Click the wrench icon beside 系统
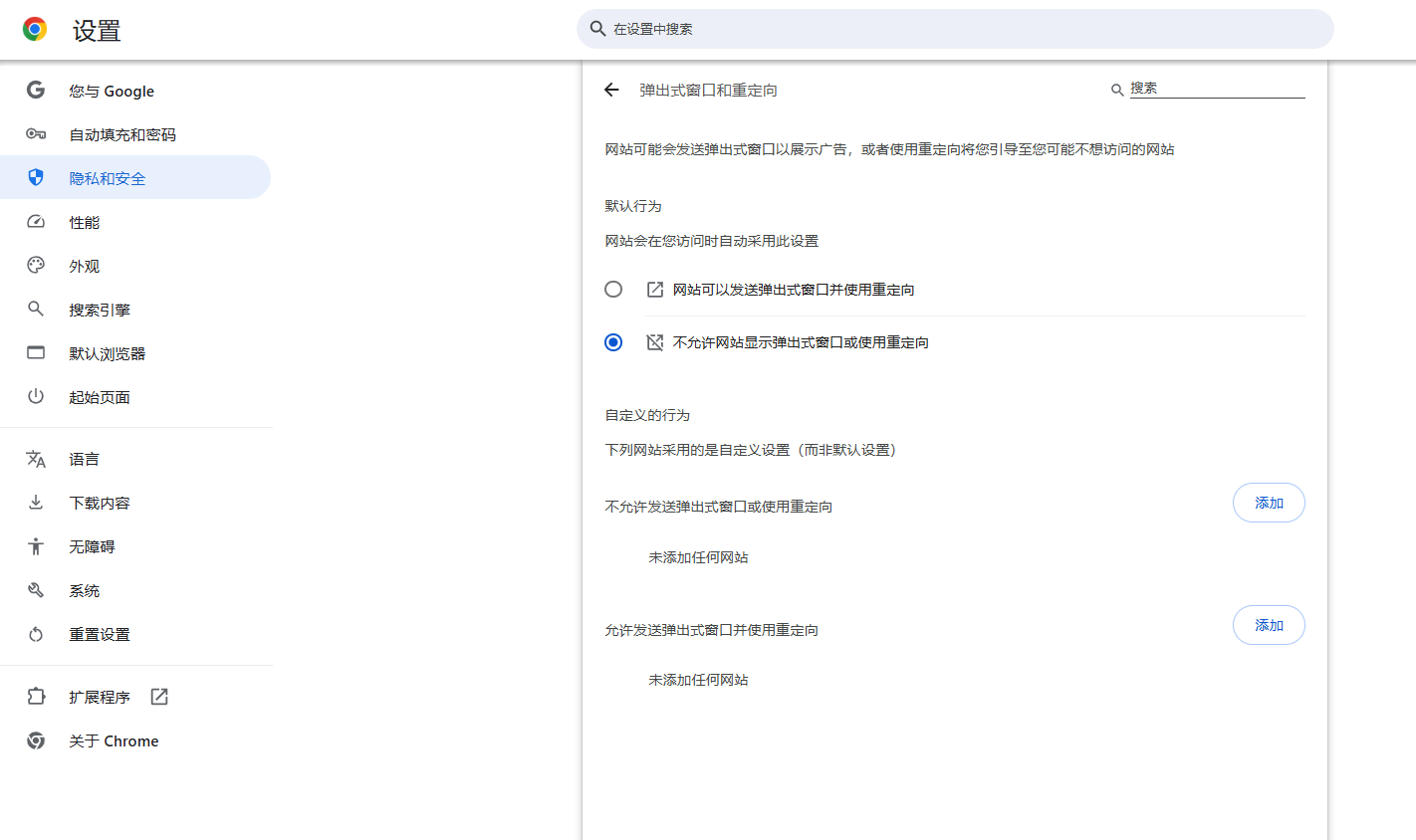 click(x=36, y=590)
